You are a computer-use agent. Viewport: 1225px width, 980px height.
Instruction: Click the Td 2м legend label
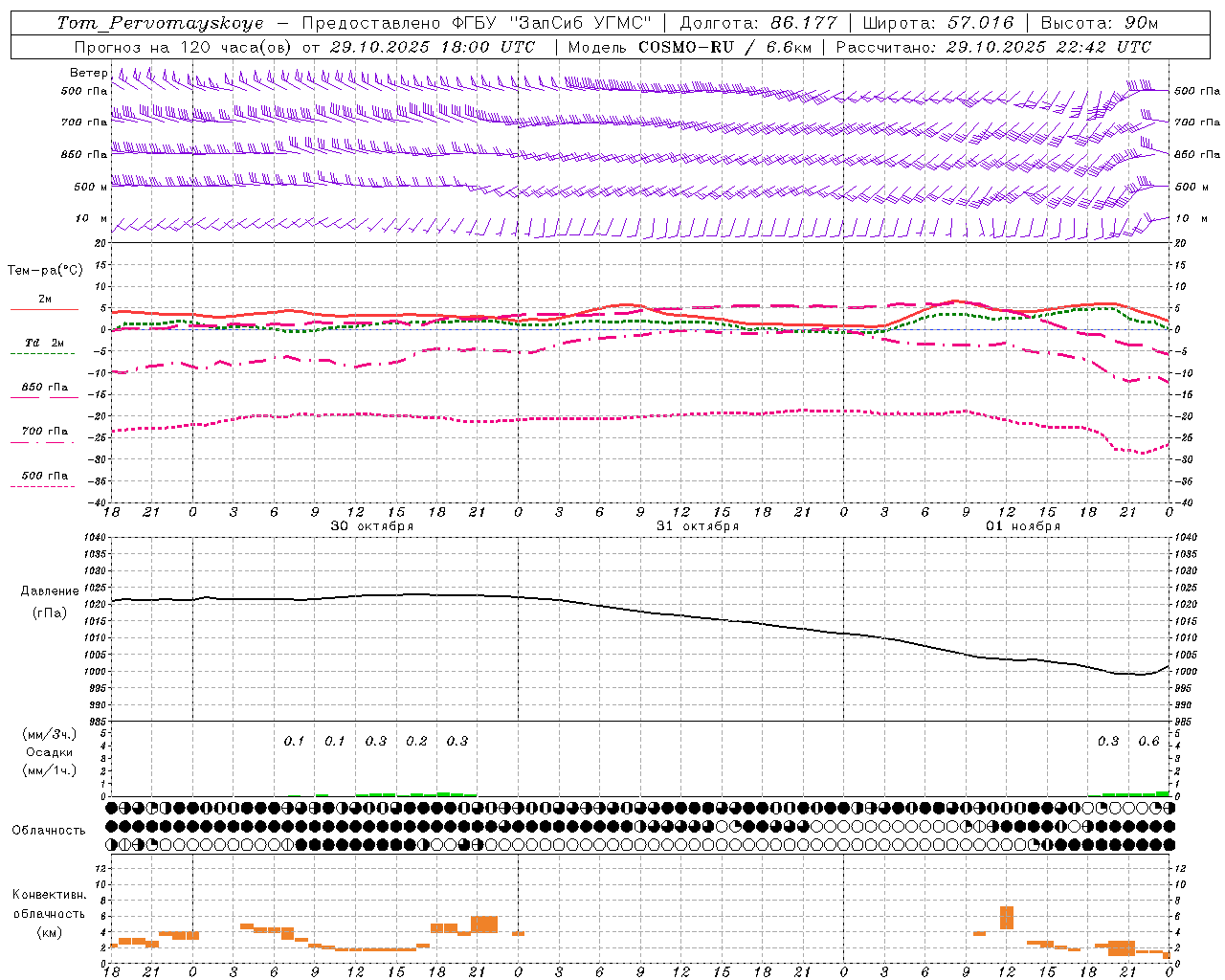click(45, 343)
